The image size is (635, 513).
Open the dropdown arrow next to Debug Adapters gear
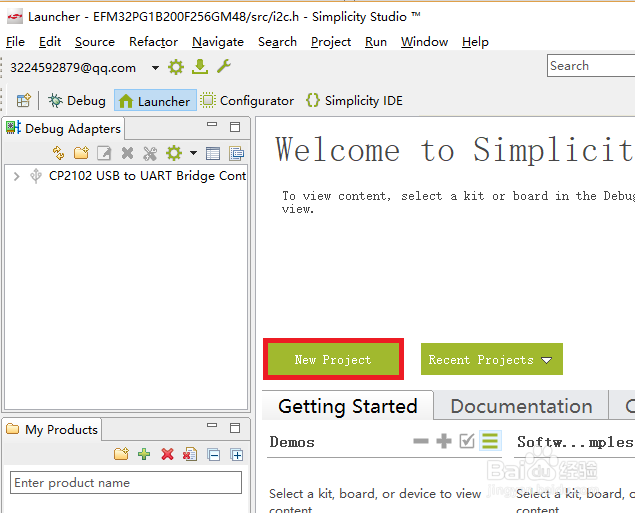193,153
